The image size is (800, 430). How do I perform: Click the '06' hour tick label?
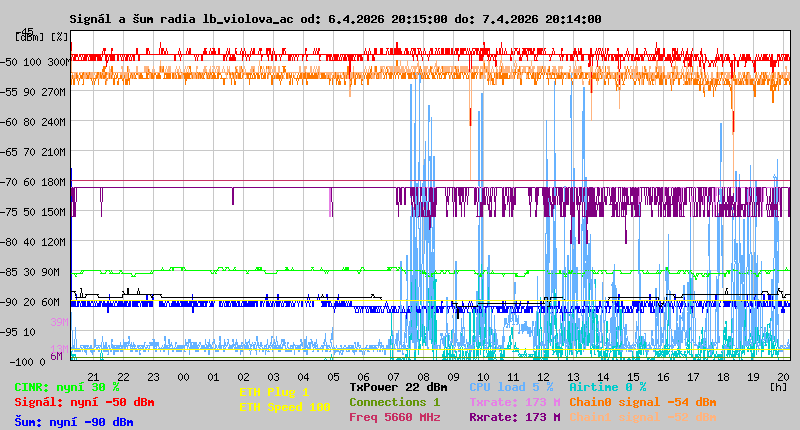363,377
